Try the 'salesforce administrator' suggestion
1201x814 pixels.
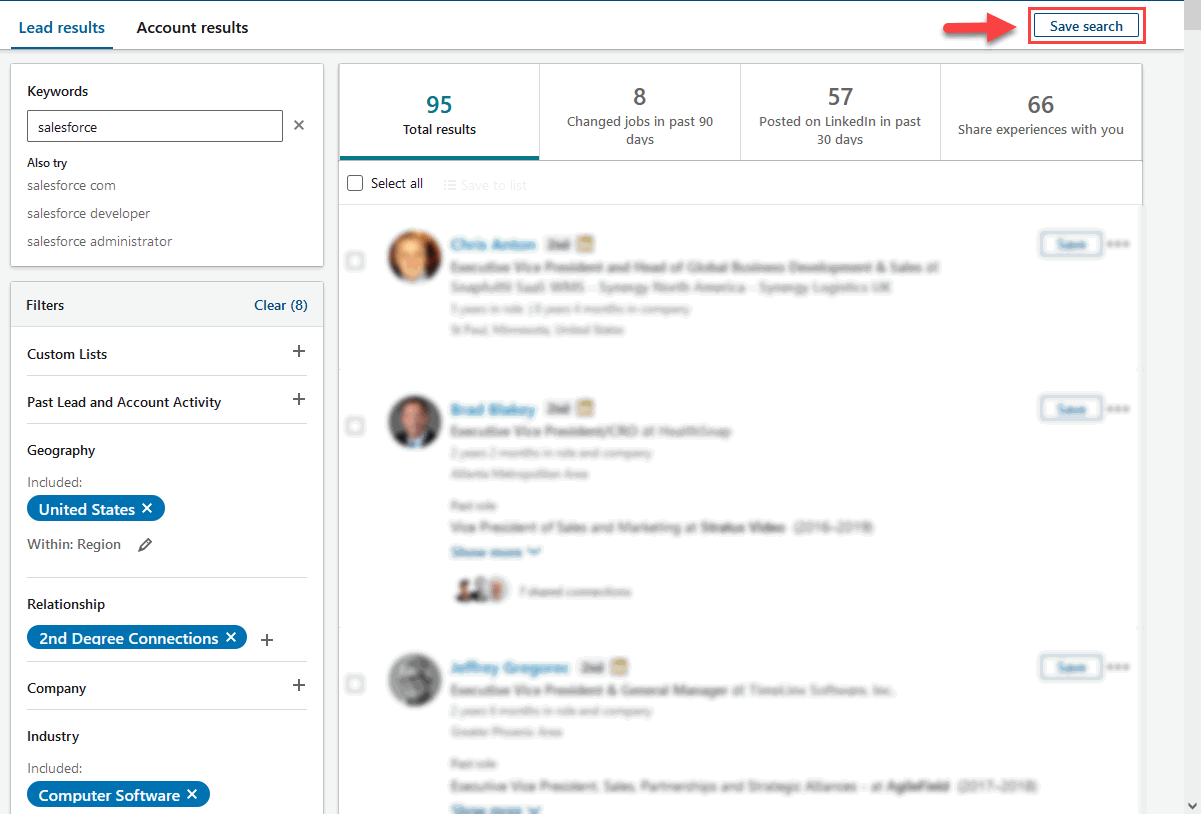click(100, 241)
